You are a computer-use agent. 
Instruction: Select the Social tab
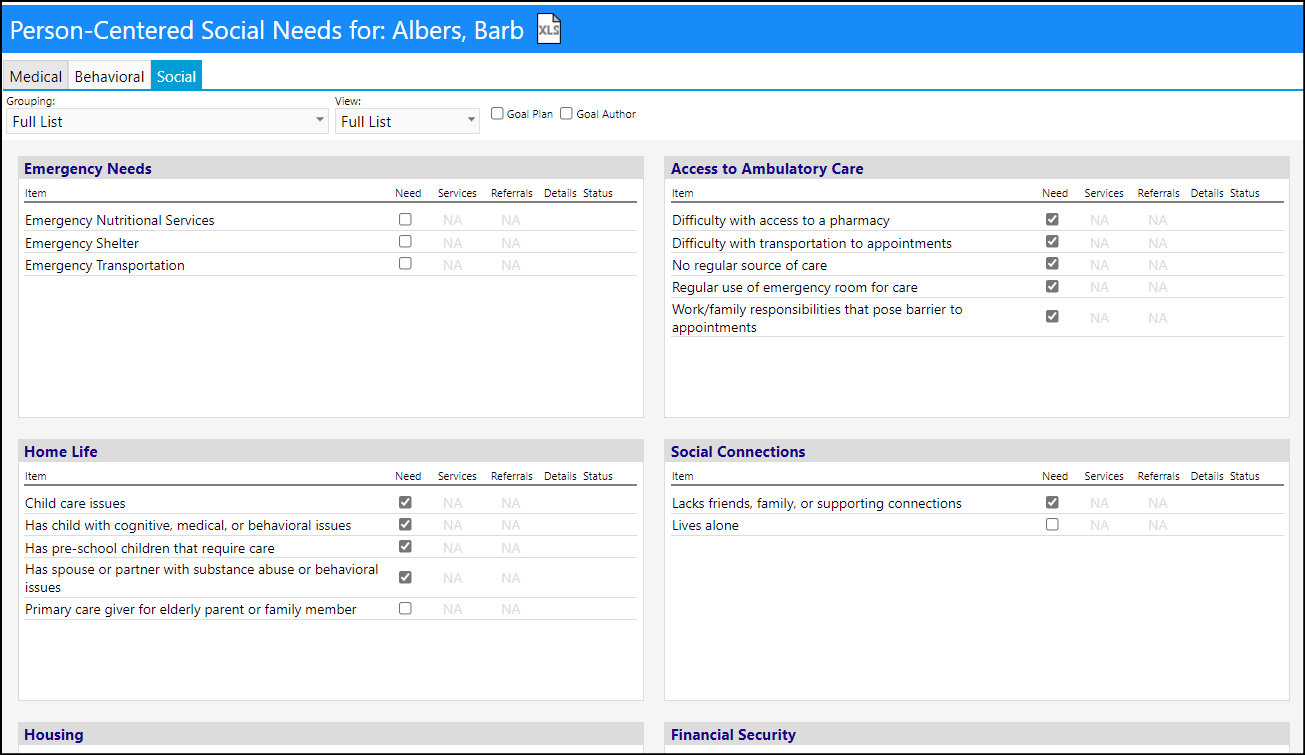coord(177,76)
